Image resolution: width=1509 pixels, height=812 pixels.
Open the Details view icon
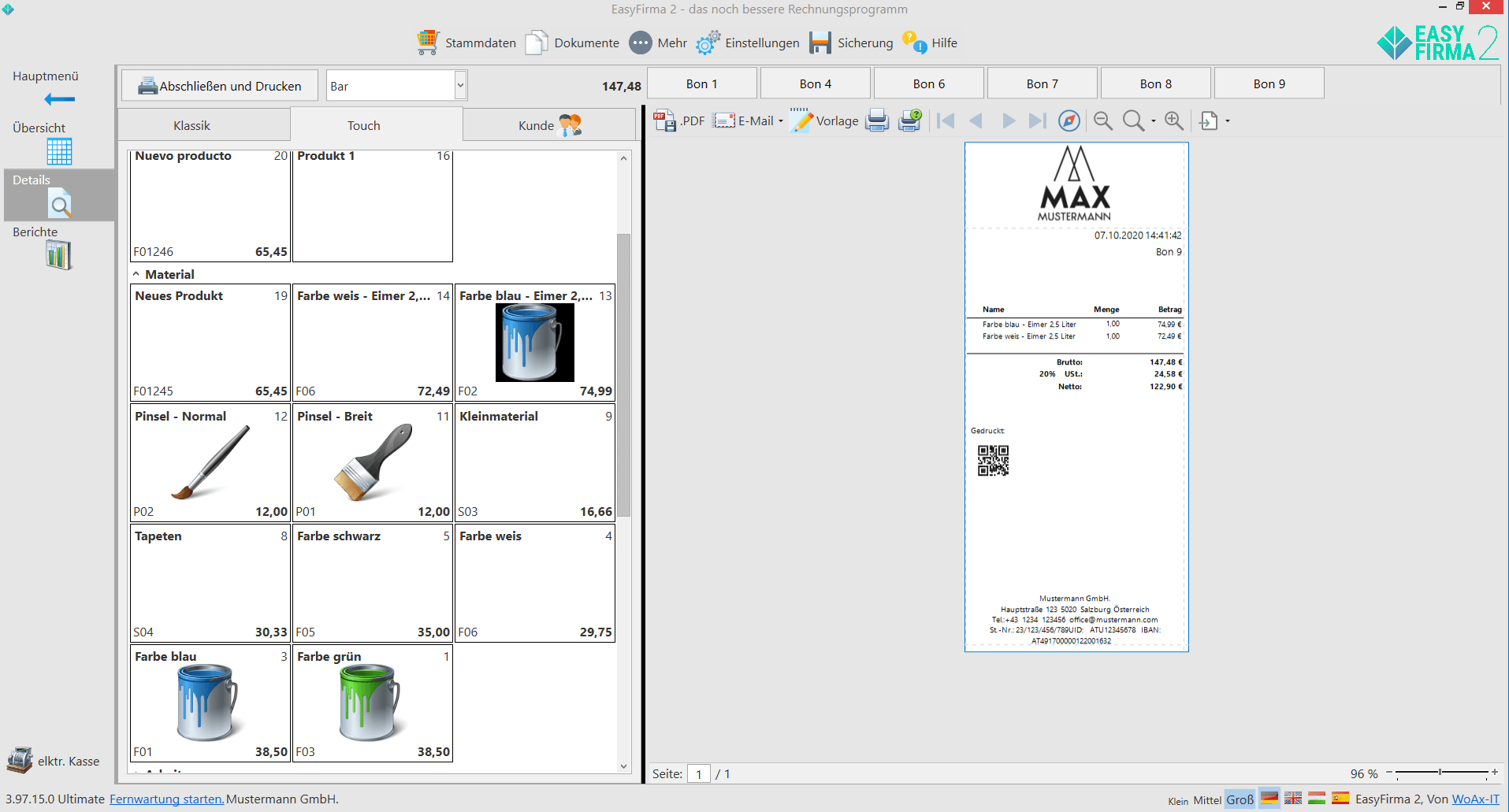(59, 204)
